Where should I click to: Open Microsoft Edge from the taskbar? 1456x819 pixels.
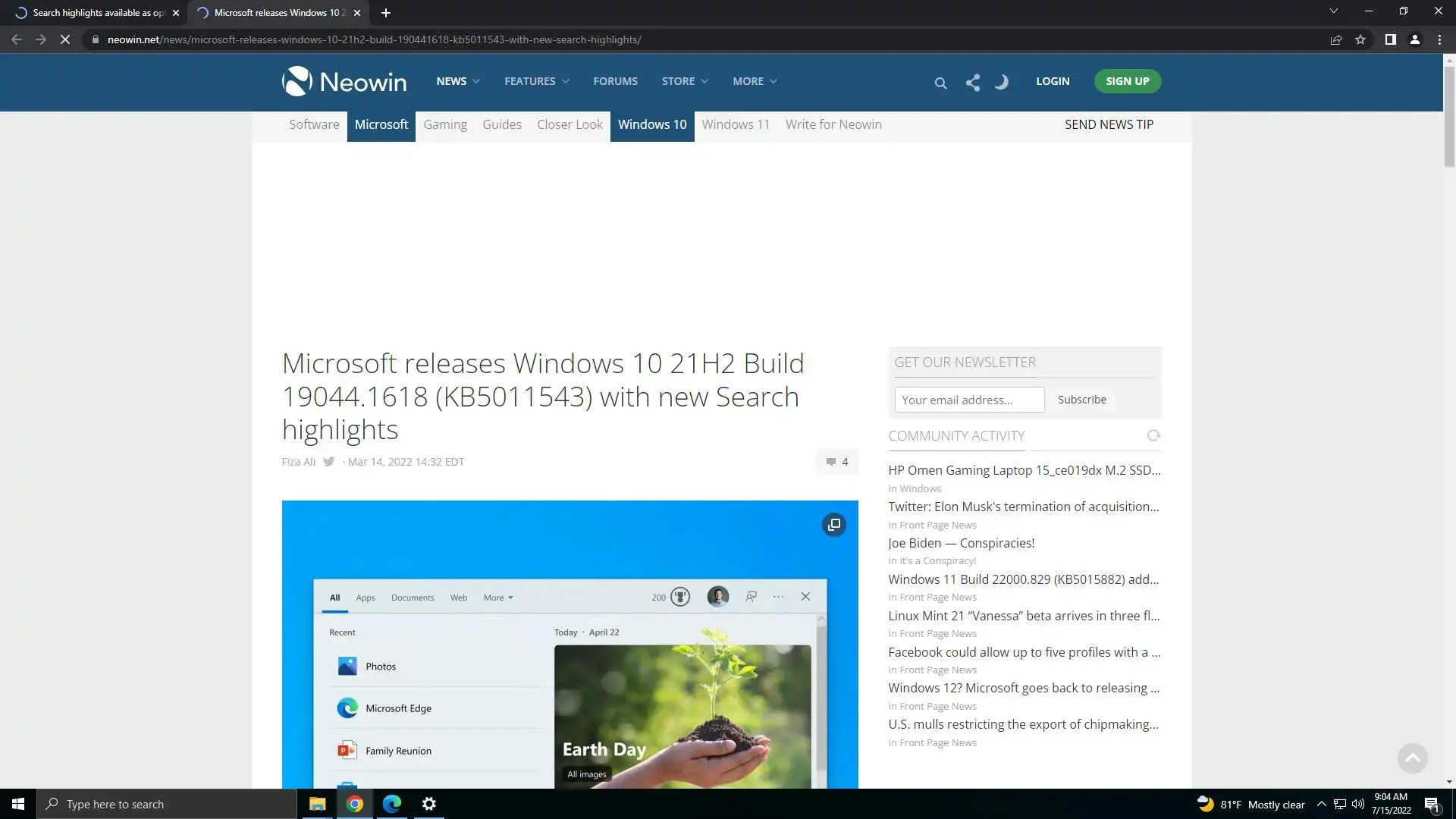[392, 804]
